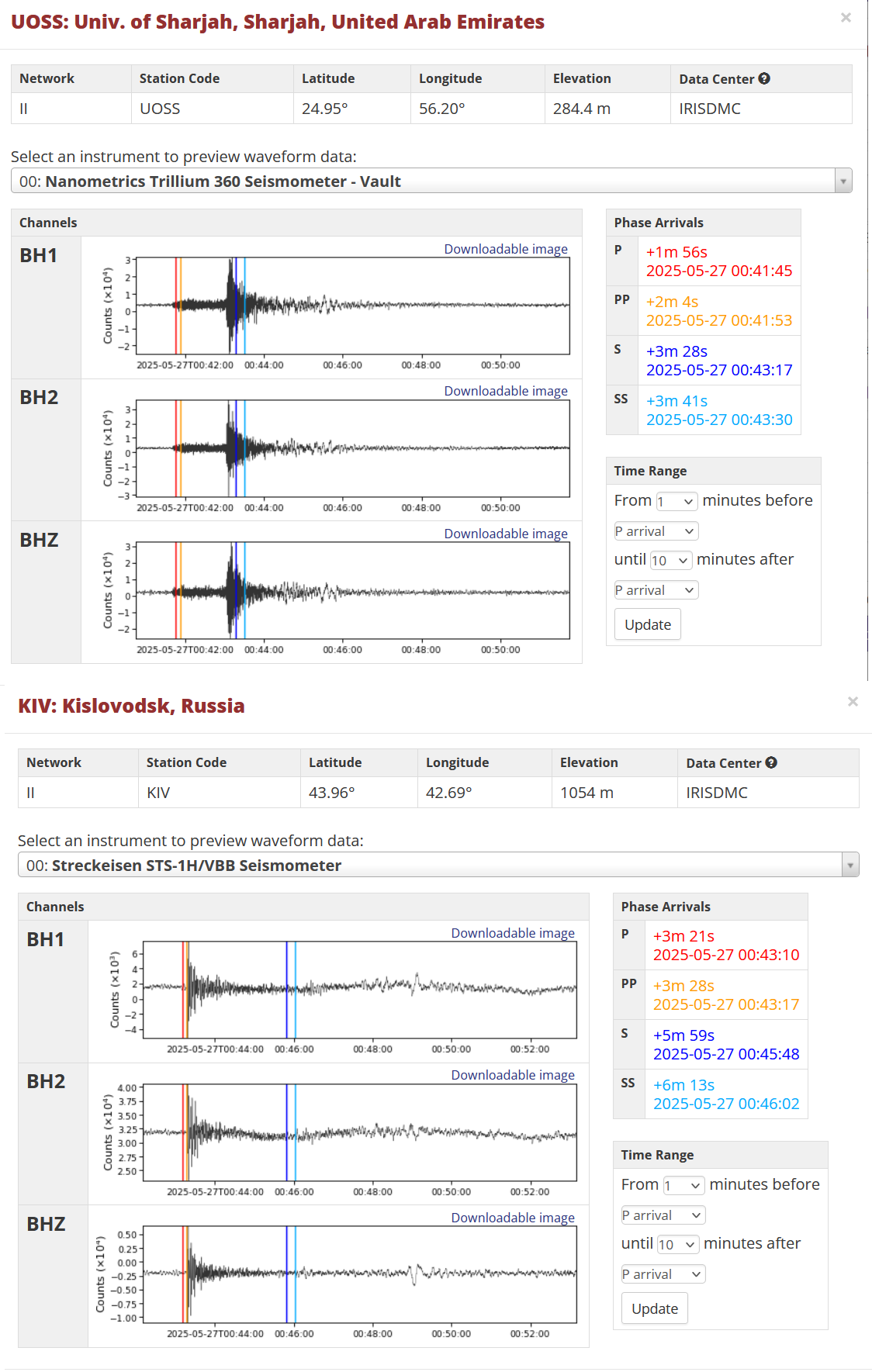Click KIV longitude value 42.69°

[449, 793]
